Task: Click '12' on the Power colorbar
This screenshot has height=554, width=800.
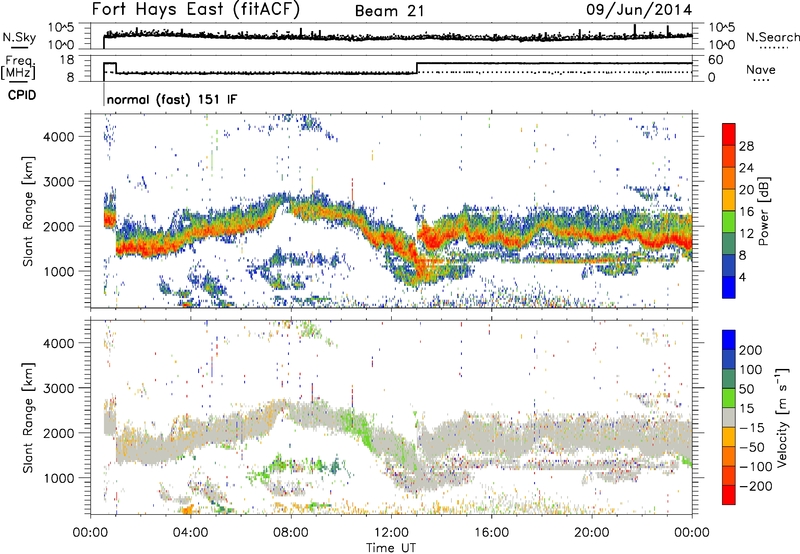Action: pyautogui.click(x=746, y=234)
